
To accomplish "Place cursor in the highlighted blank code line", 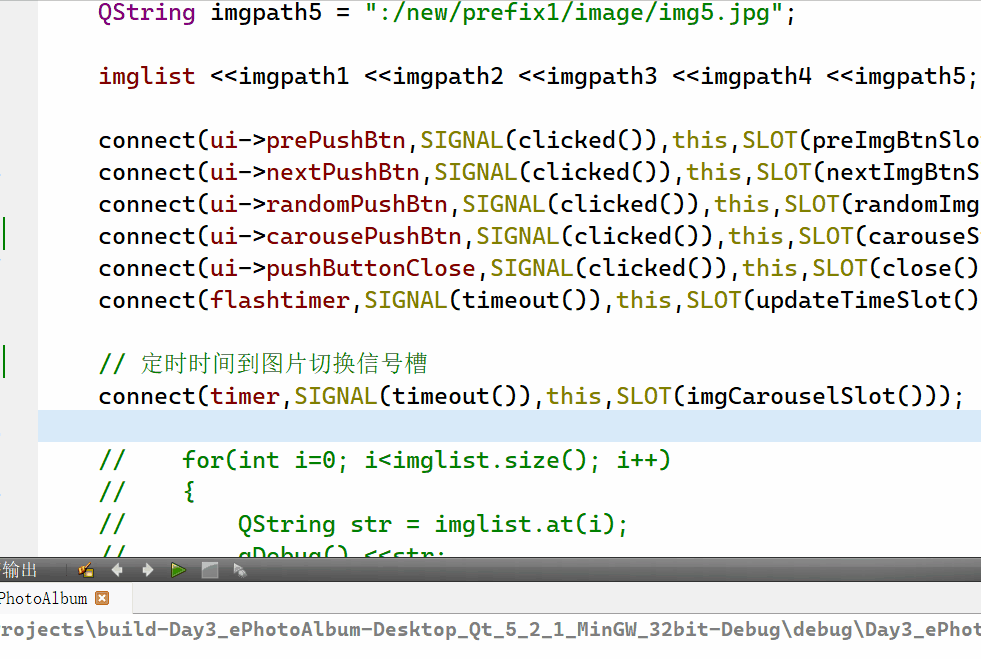I will tap(509, 426).
